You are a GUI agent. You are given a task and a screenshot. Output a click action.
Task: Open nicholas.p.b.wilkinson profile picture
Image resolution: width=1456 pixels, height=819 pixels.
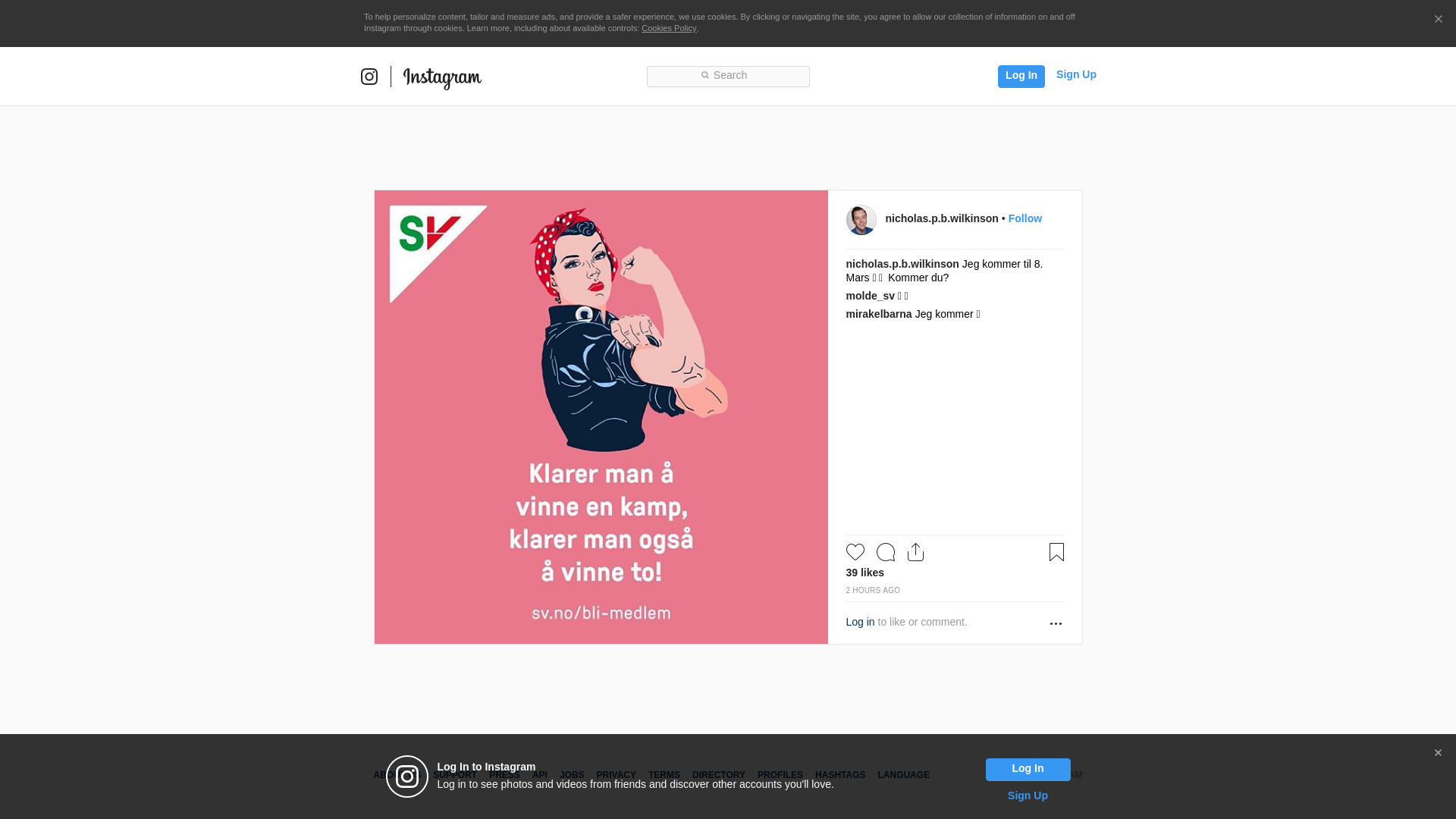coord(861,220)
